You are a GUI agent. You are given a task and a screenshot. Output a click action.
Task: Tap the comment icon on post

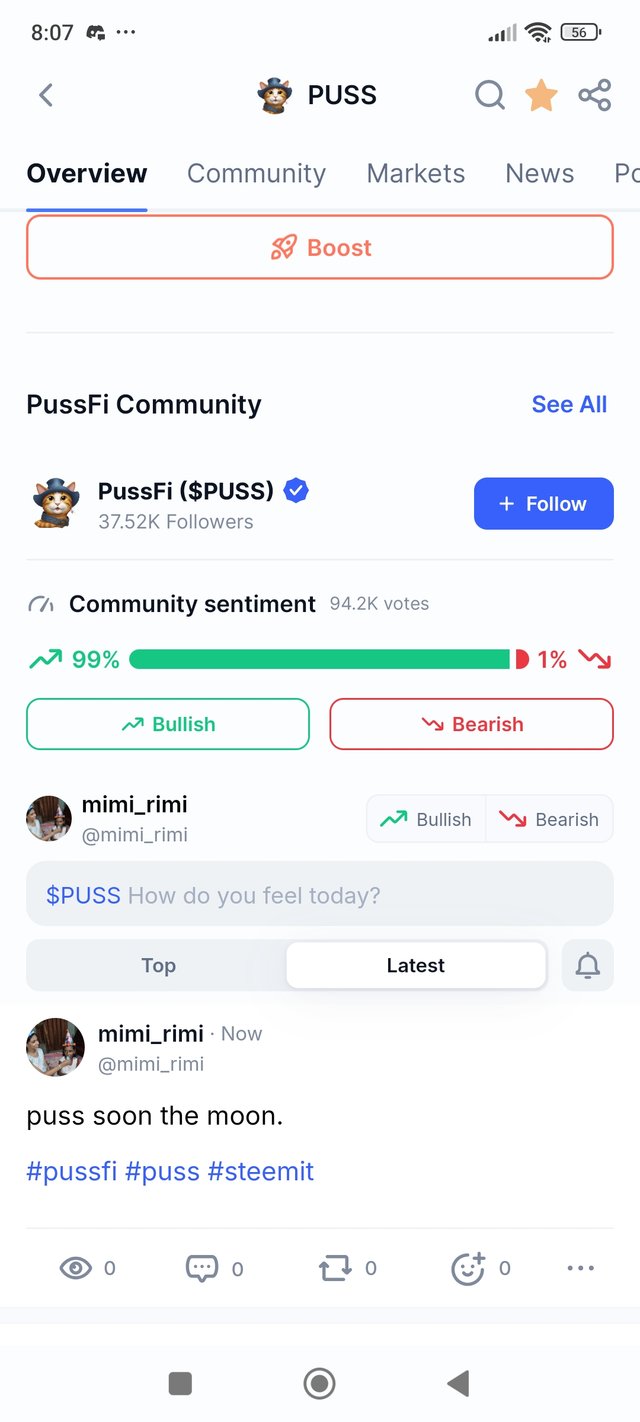tap(202, 1268)
